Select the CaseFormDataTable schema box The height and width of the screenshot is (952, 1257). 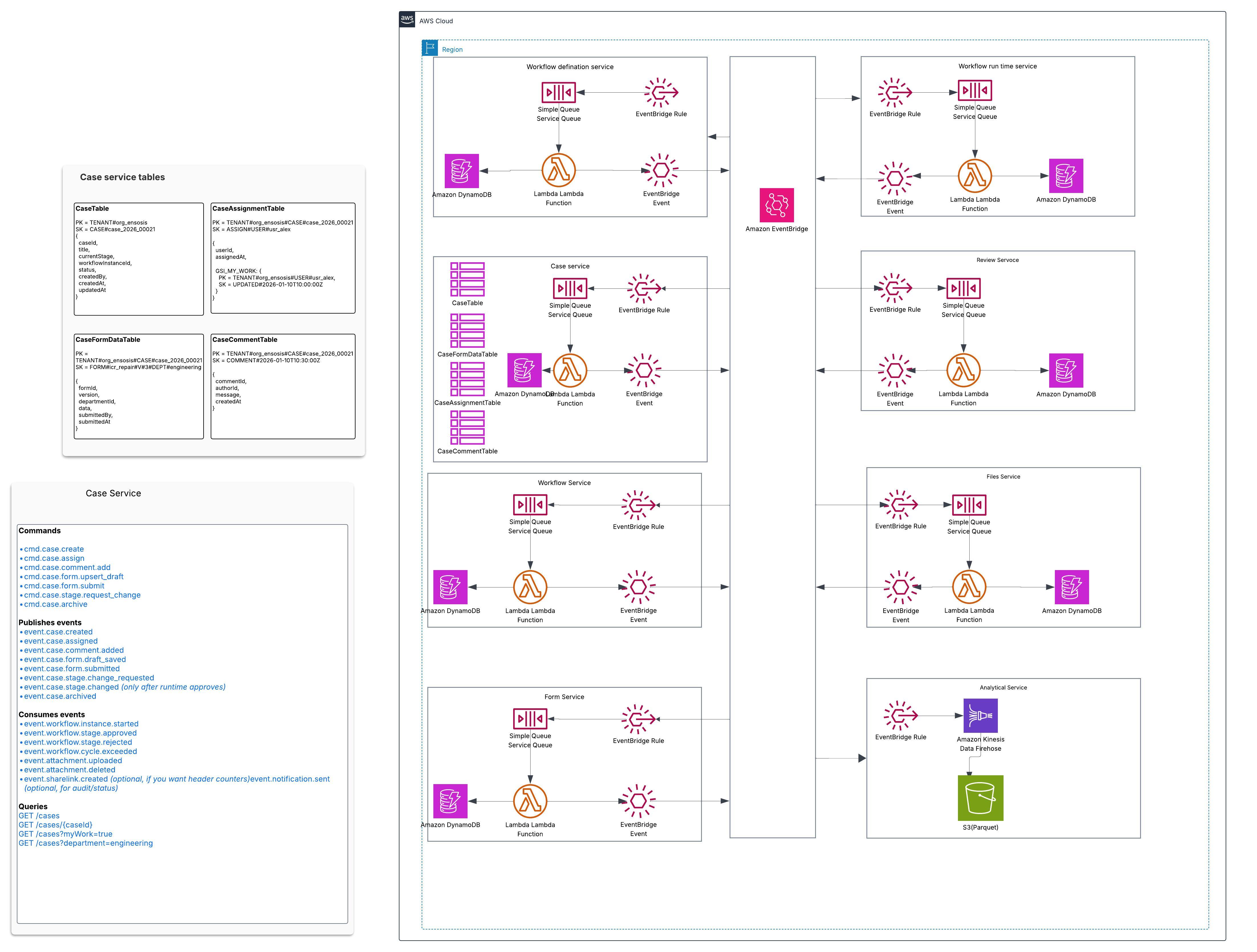pos(139,386)
